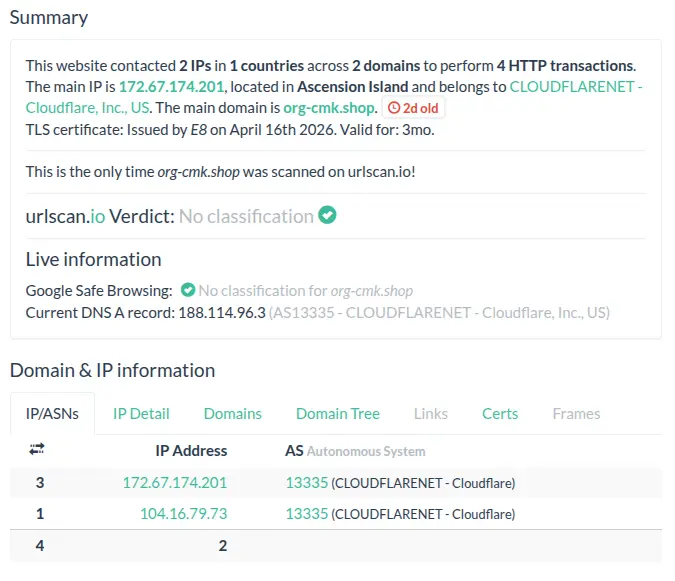Open AS 13335 link in first table row

(x=306, y=482)
